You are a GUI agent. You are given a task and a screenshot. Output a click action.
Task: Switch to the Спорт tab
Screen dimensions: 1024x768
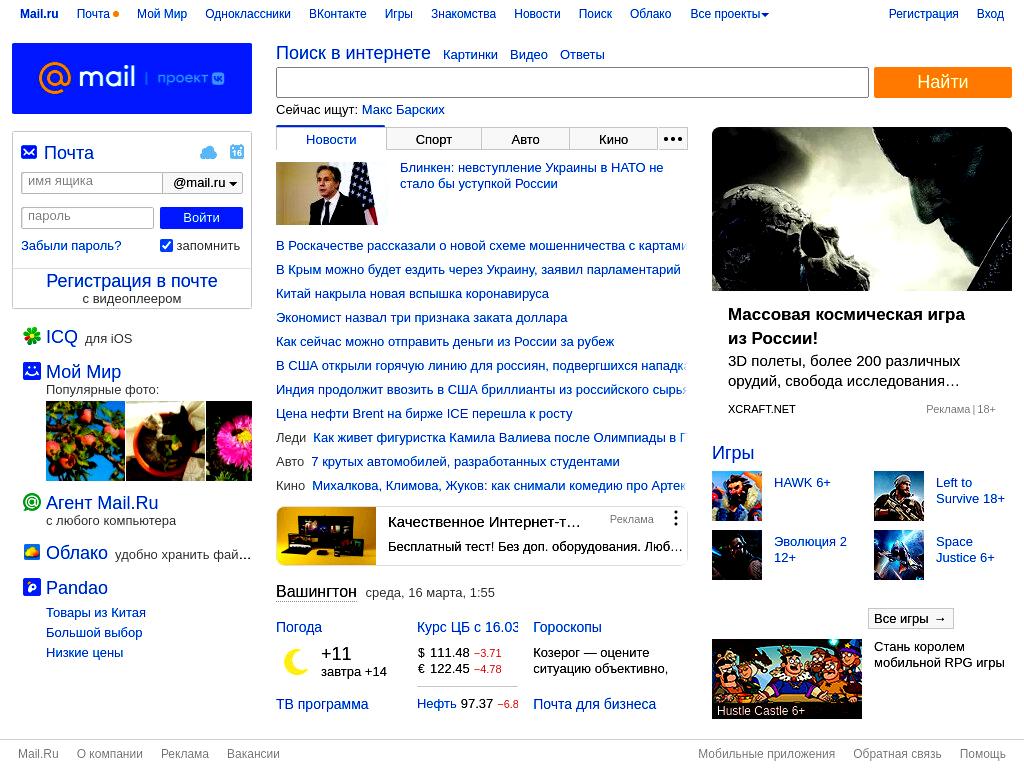434,139
